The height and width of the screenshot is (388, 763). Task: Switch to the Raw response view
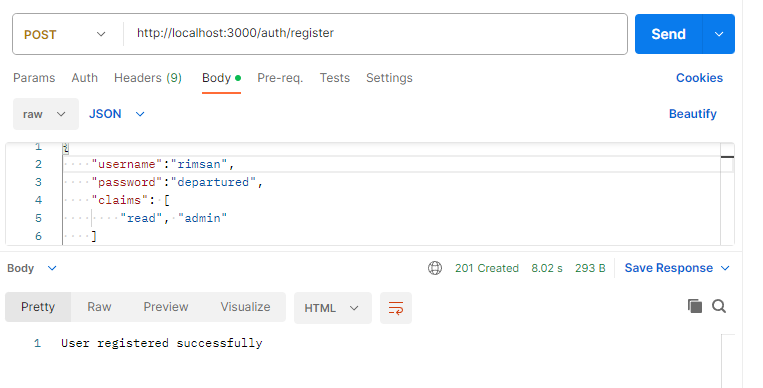tap(99, 307)
